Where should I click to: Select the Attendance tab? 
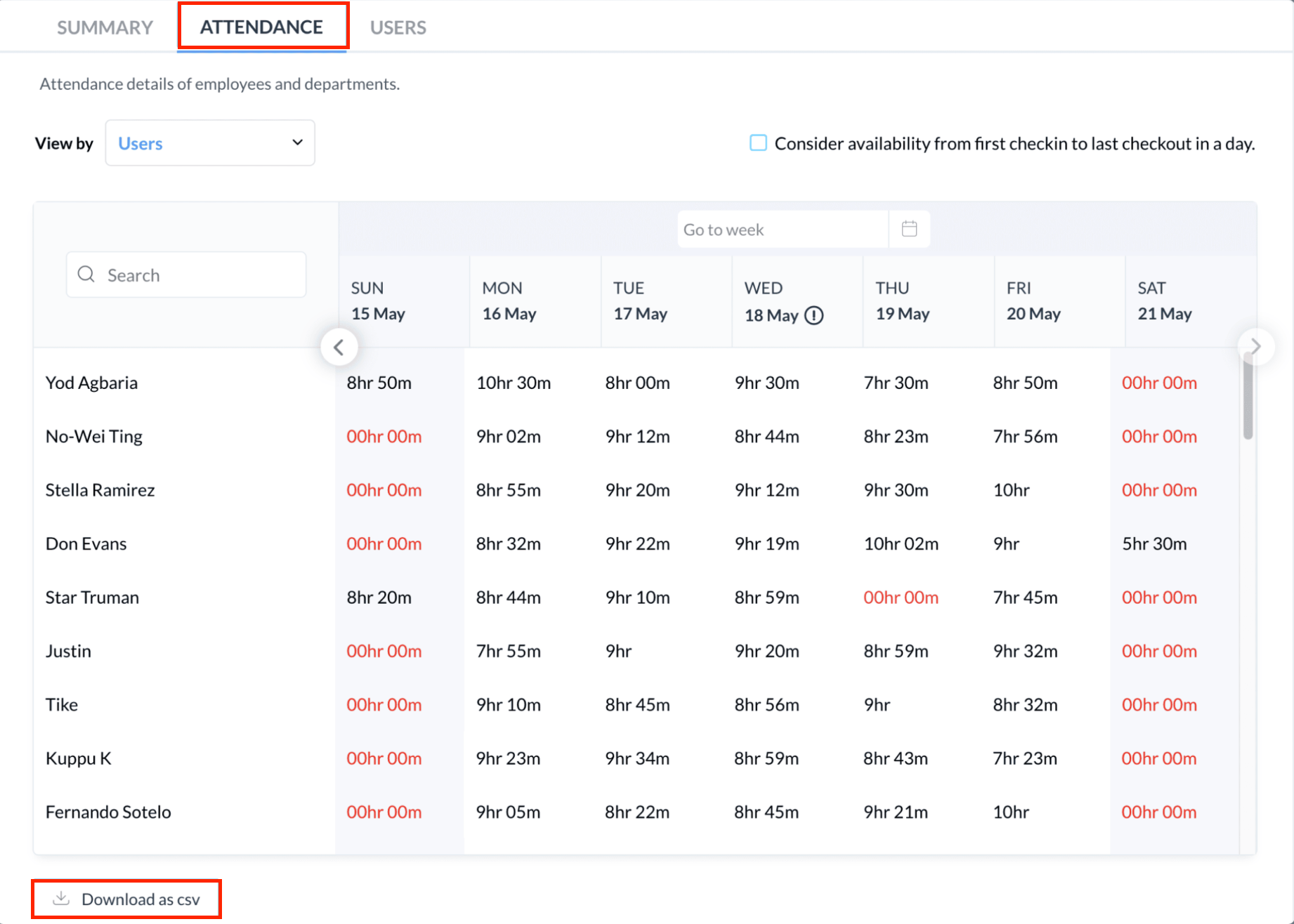click(262, 27)
